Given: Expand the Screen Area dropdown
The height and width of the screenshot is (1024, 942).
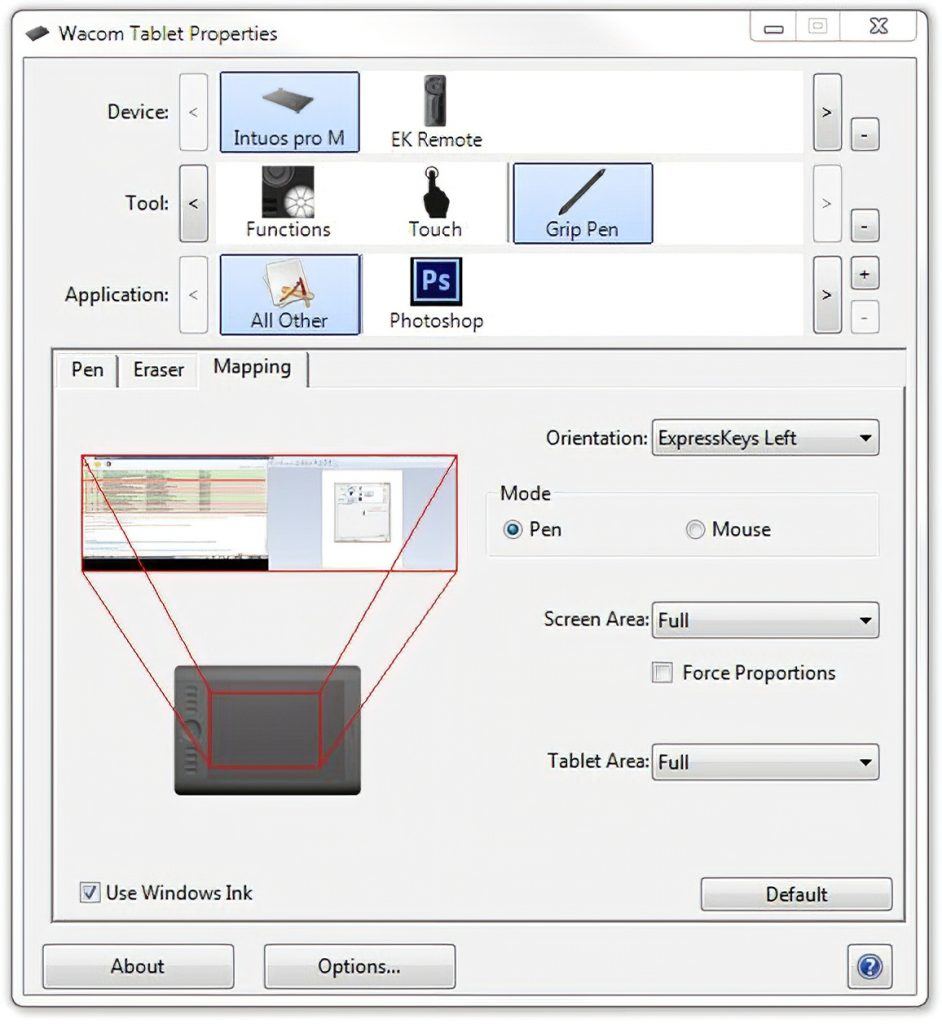Looking at the screenshot, I should tap(765, 620).
